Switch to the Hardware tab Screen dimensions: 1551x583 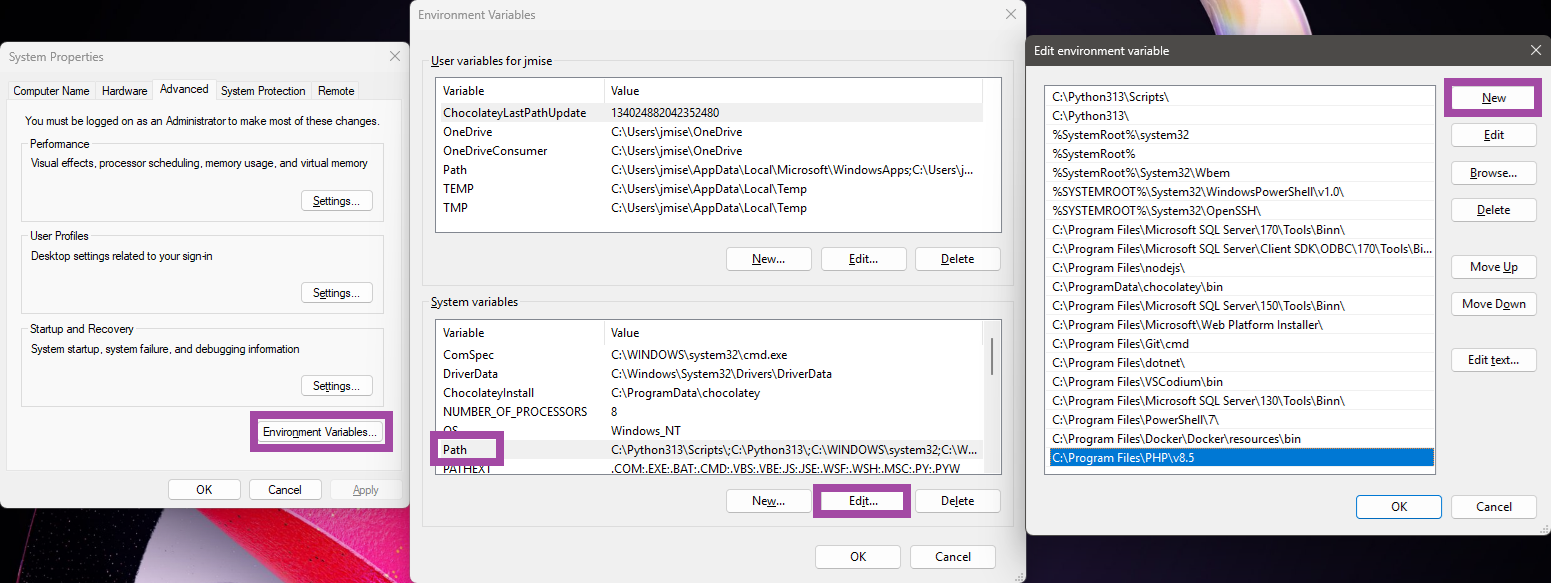[x=124, y=90]
